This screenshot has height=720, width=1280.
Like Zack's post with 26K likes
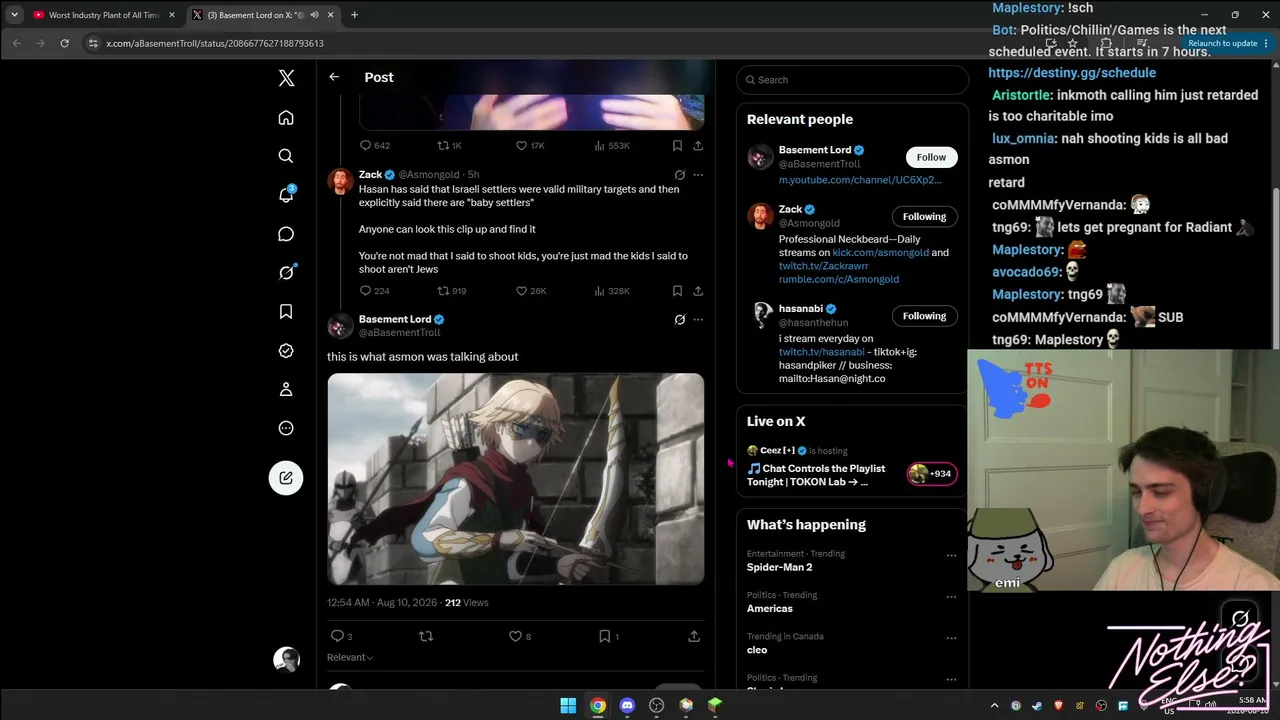coord(530,291)
